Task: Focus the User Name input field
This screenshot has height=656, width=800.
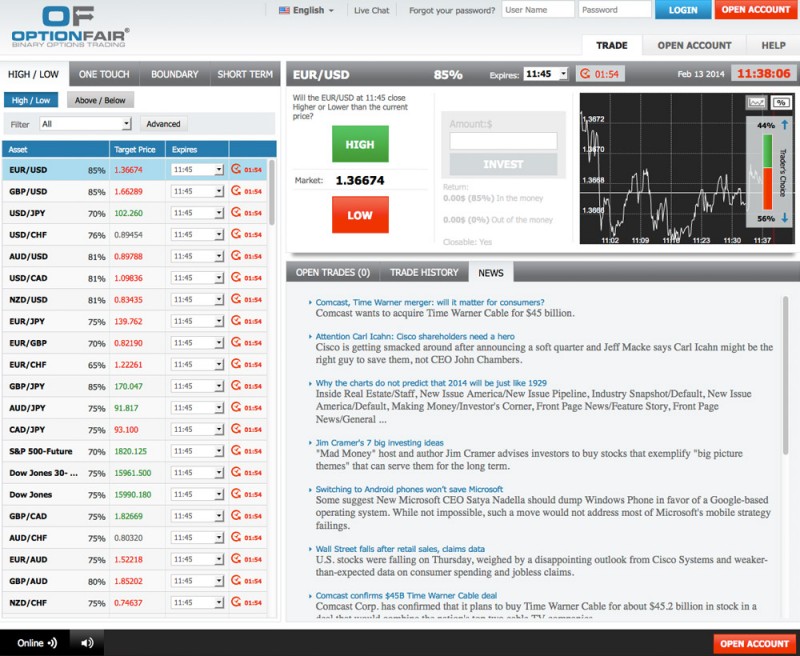Action: [538, 10]
